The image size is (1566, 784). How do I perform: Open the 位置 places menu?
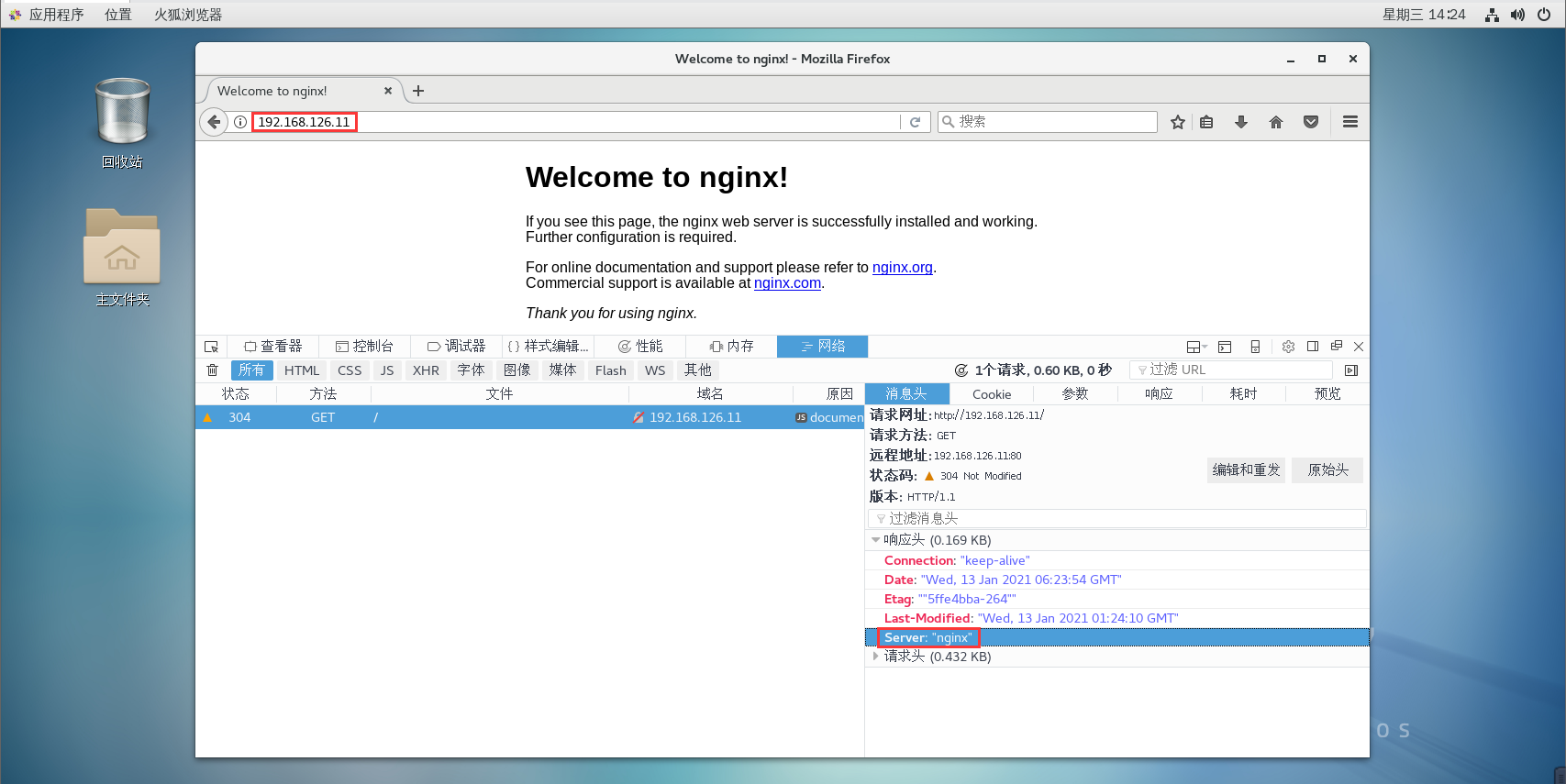point(117,15)
